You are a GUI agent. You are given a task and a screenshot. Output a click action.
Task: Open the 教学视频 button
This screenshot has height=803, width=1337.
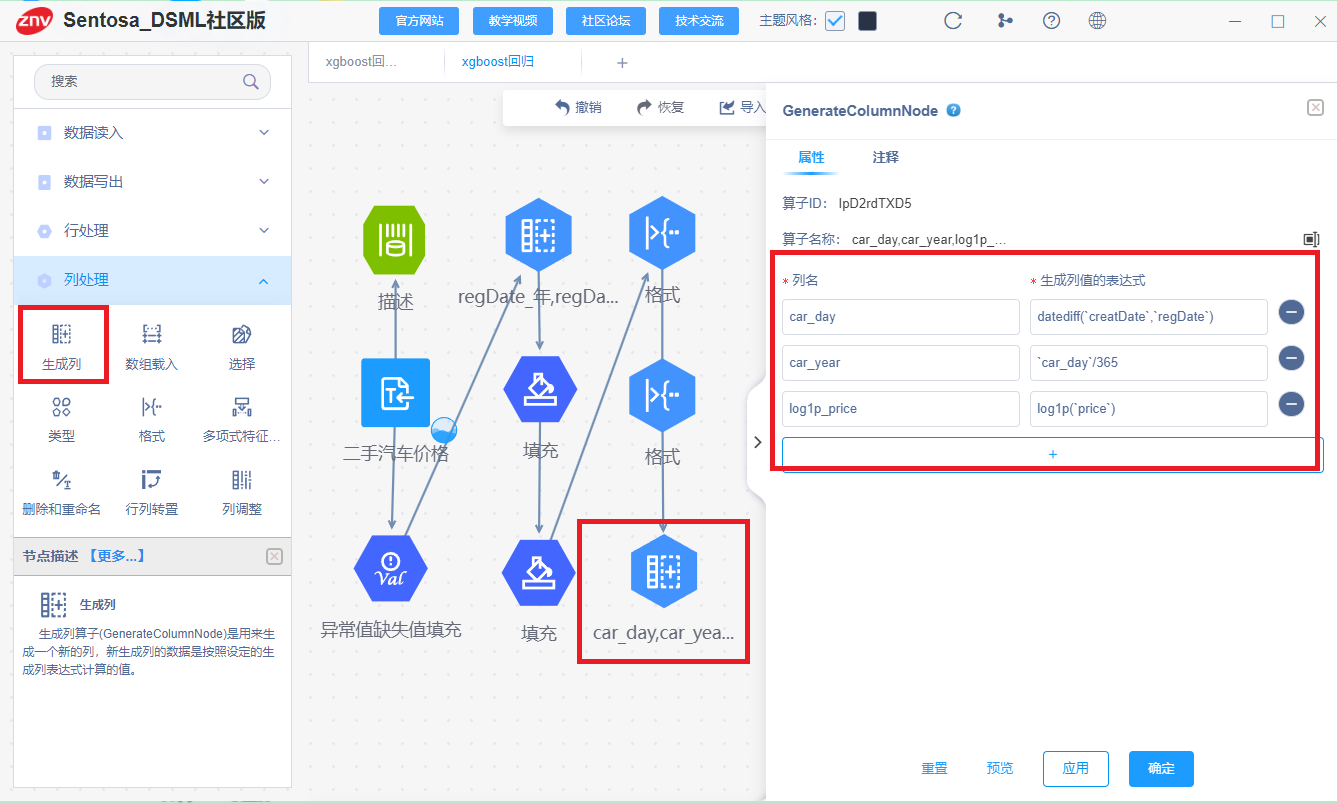coord(512,21)
